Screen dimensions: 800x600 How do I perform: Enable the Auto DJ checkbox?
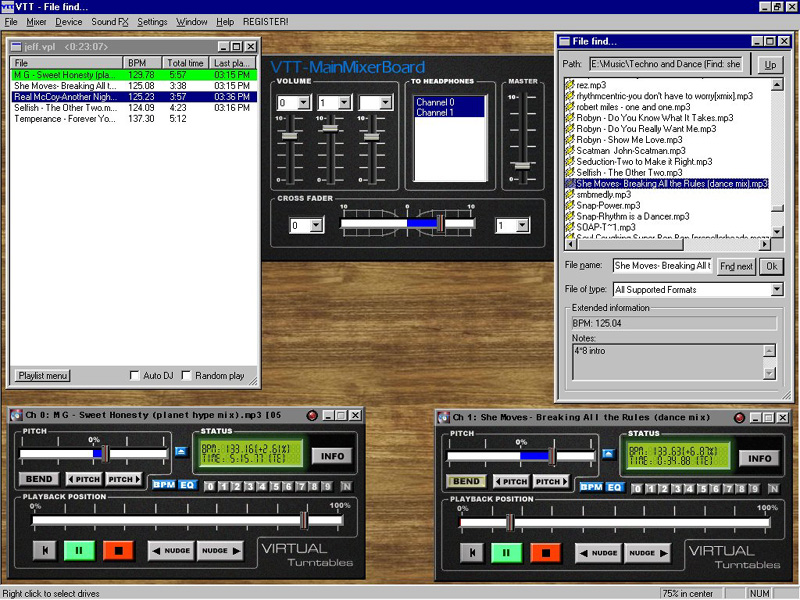tap(135, 376)
